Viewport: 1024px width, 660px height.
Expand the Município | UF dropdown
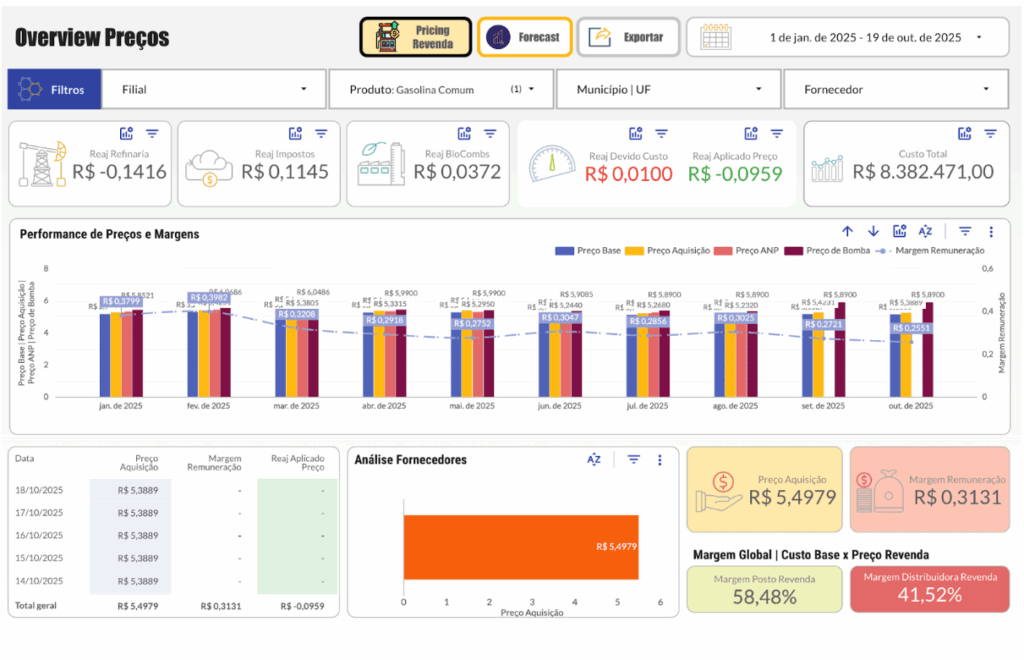(x=668, y=89)
